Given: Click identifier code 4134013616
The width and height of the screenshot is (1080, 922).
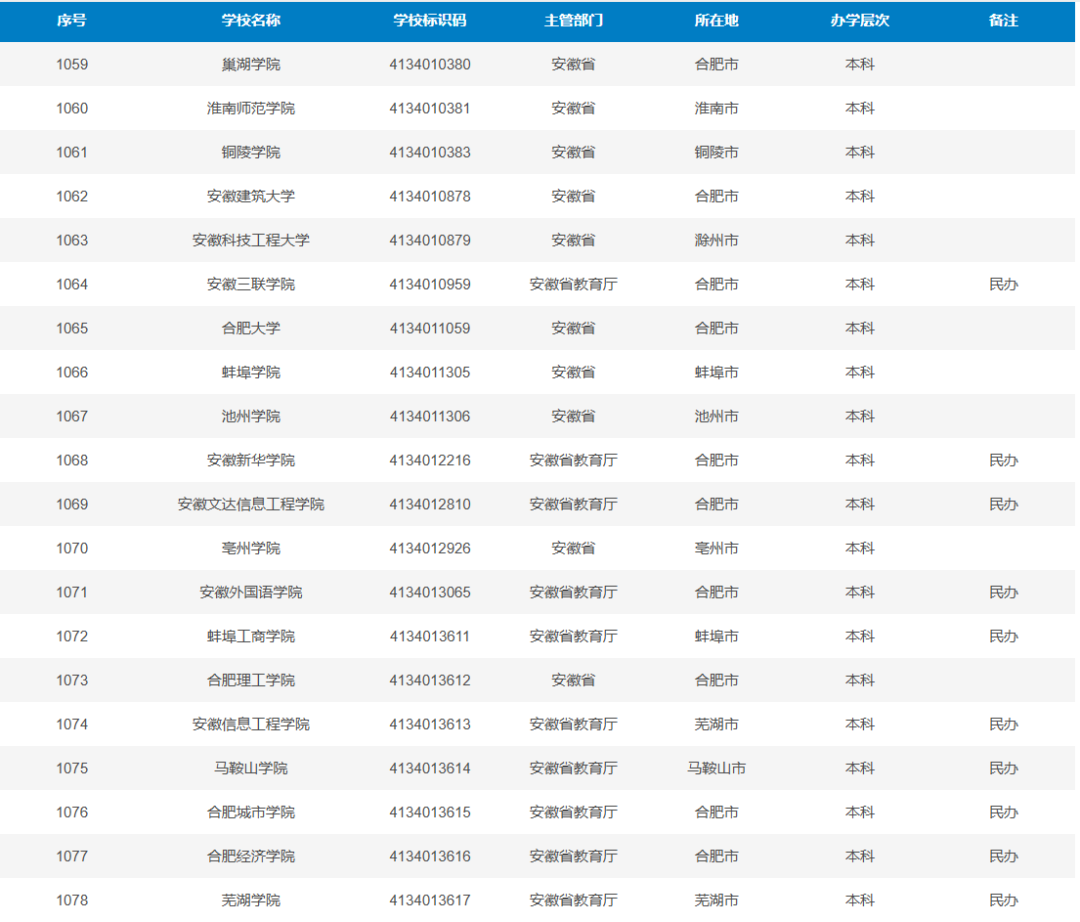Looking at the screenshot, I should pos(430,857).
